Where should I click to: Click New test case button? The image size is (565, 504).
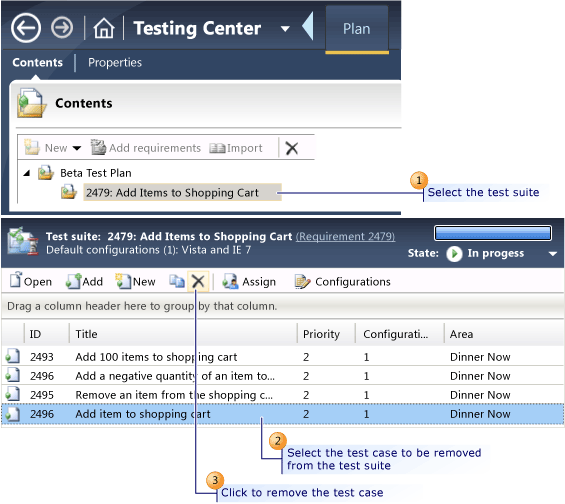135,281
